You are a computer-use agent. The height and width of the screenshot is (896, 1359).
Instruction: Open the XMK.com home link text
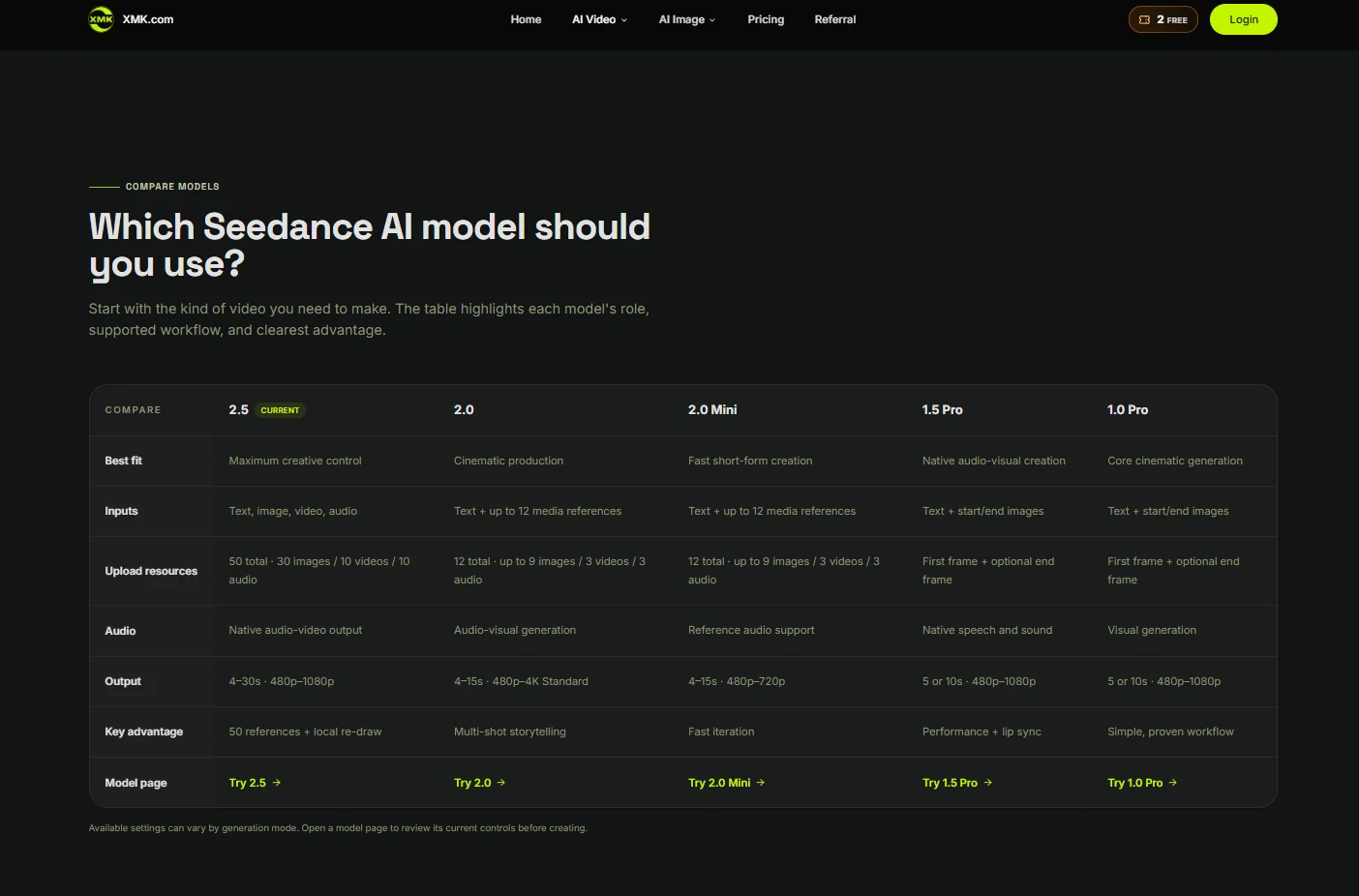148,19
